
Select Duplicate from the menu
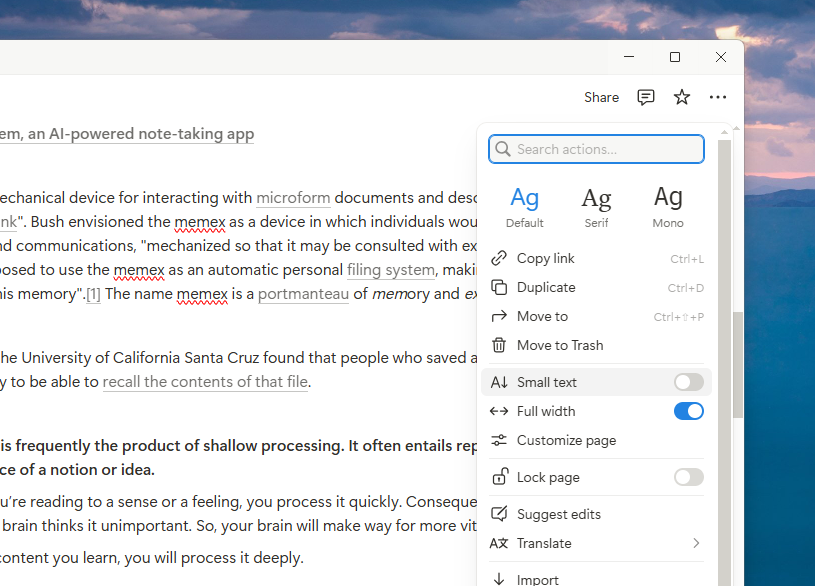click(596, 288)
